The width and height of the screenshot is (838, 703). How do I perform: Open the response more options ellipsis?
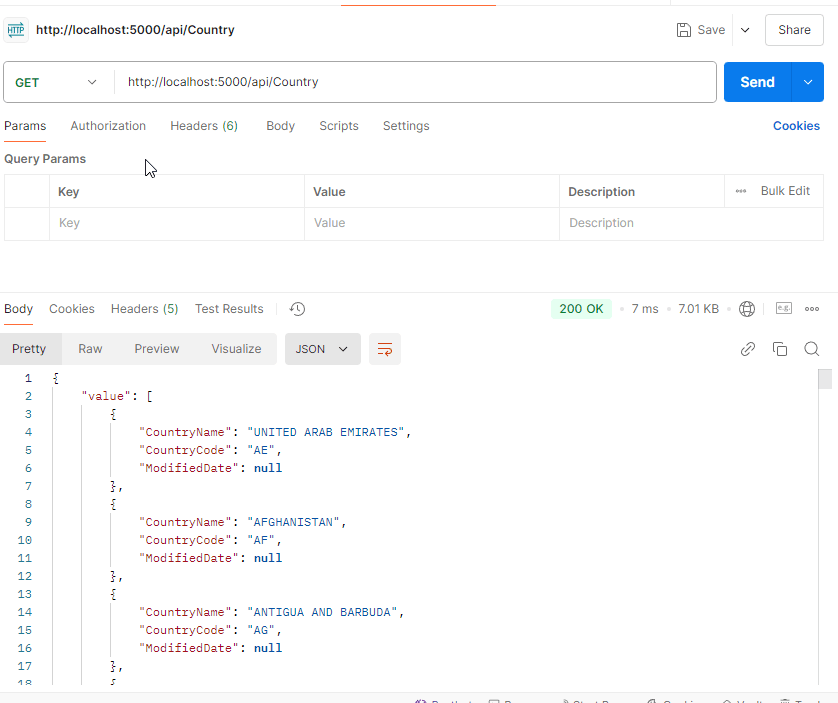[812, 309]
